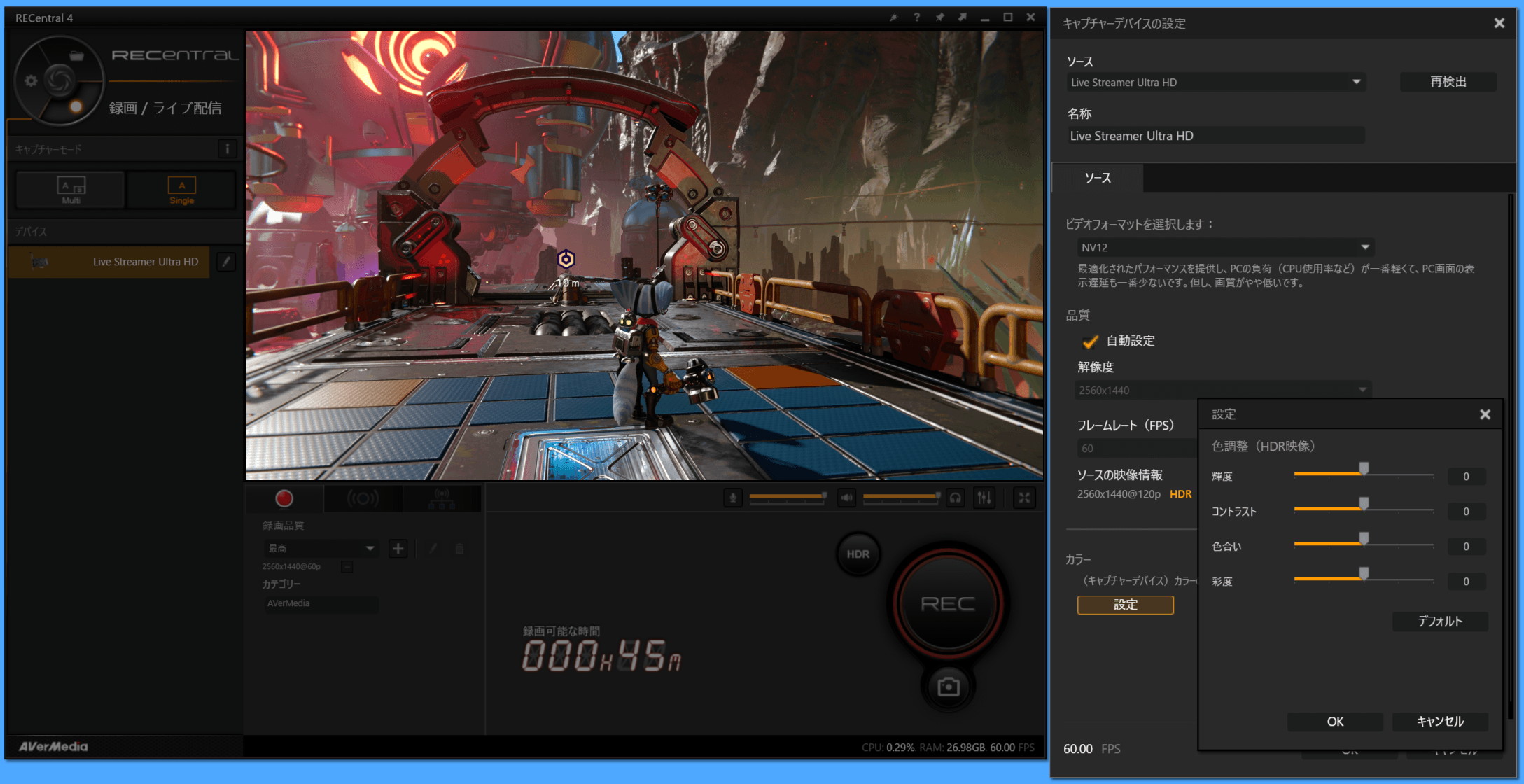This screenshot has width=1524, height=784.
Task: Close the キャプチャーデバイスの設定 dialog
Action: 1499,23
